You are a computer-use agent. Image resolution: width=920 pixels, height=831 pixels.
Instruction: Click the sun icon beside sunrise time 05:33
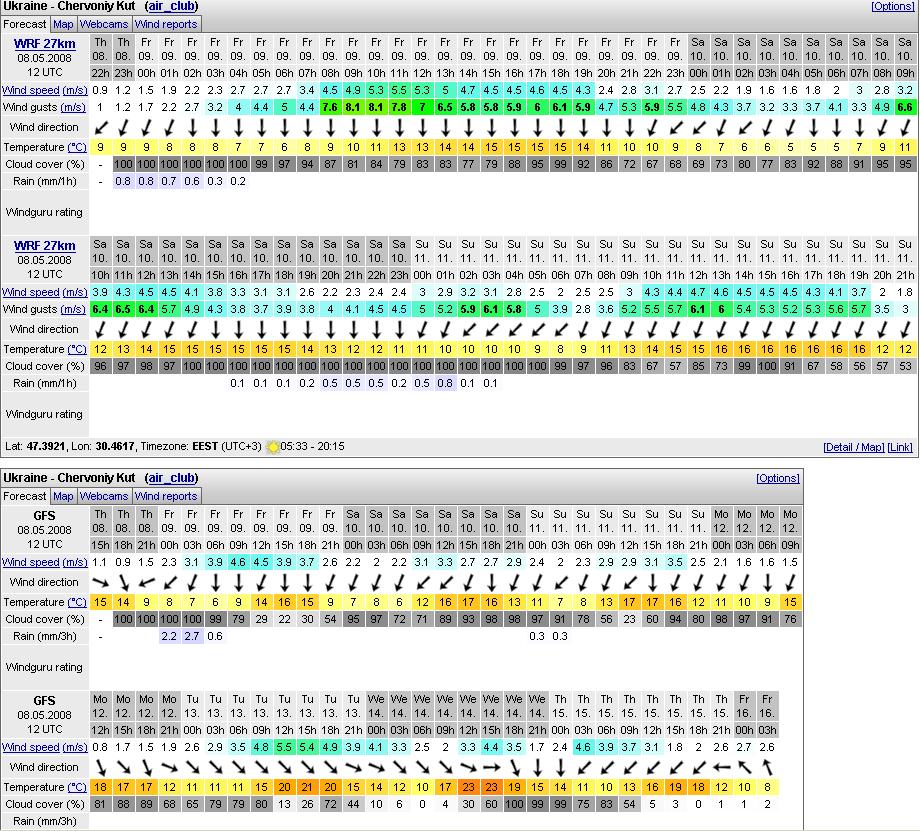272,446
